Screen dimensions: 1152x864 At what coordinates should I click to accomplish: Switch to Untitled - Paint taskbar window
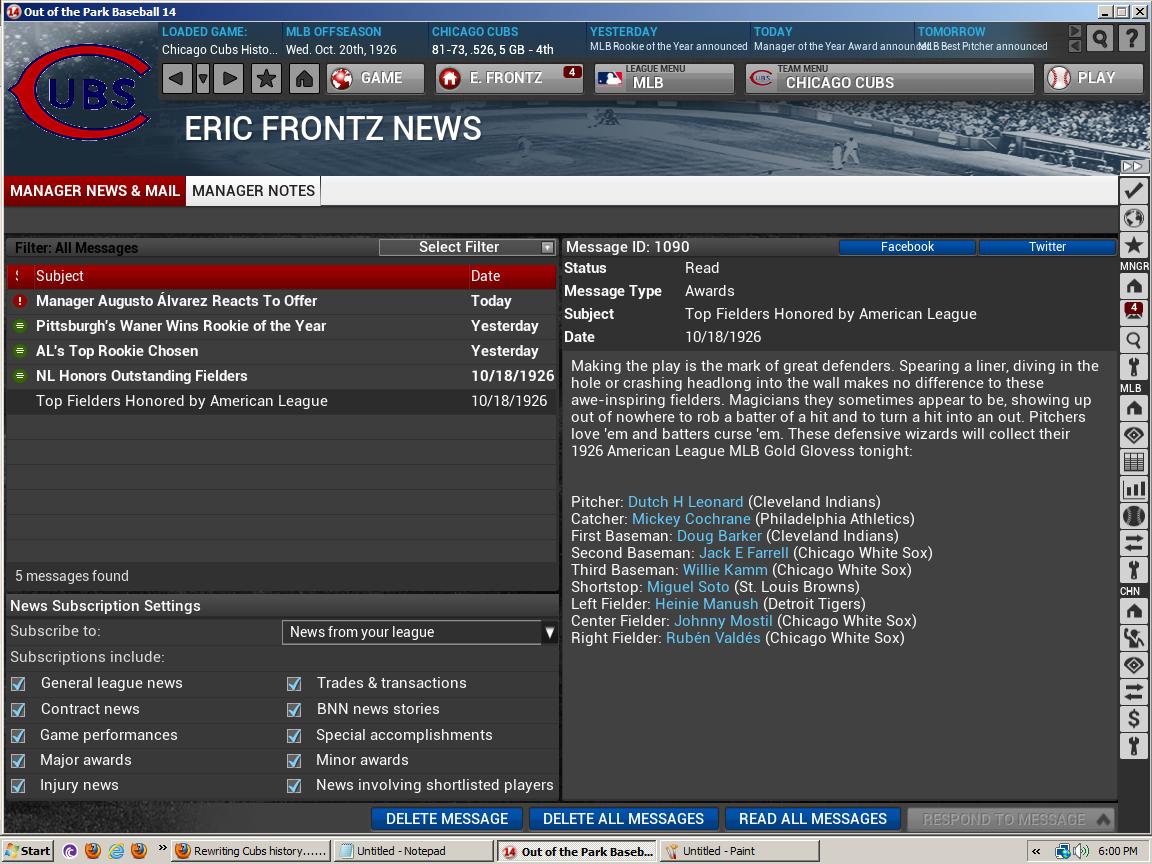click(x=738, y=851)
